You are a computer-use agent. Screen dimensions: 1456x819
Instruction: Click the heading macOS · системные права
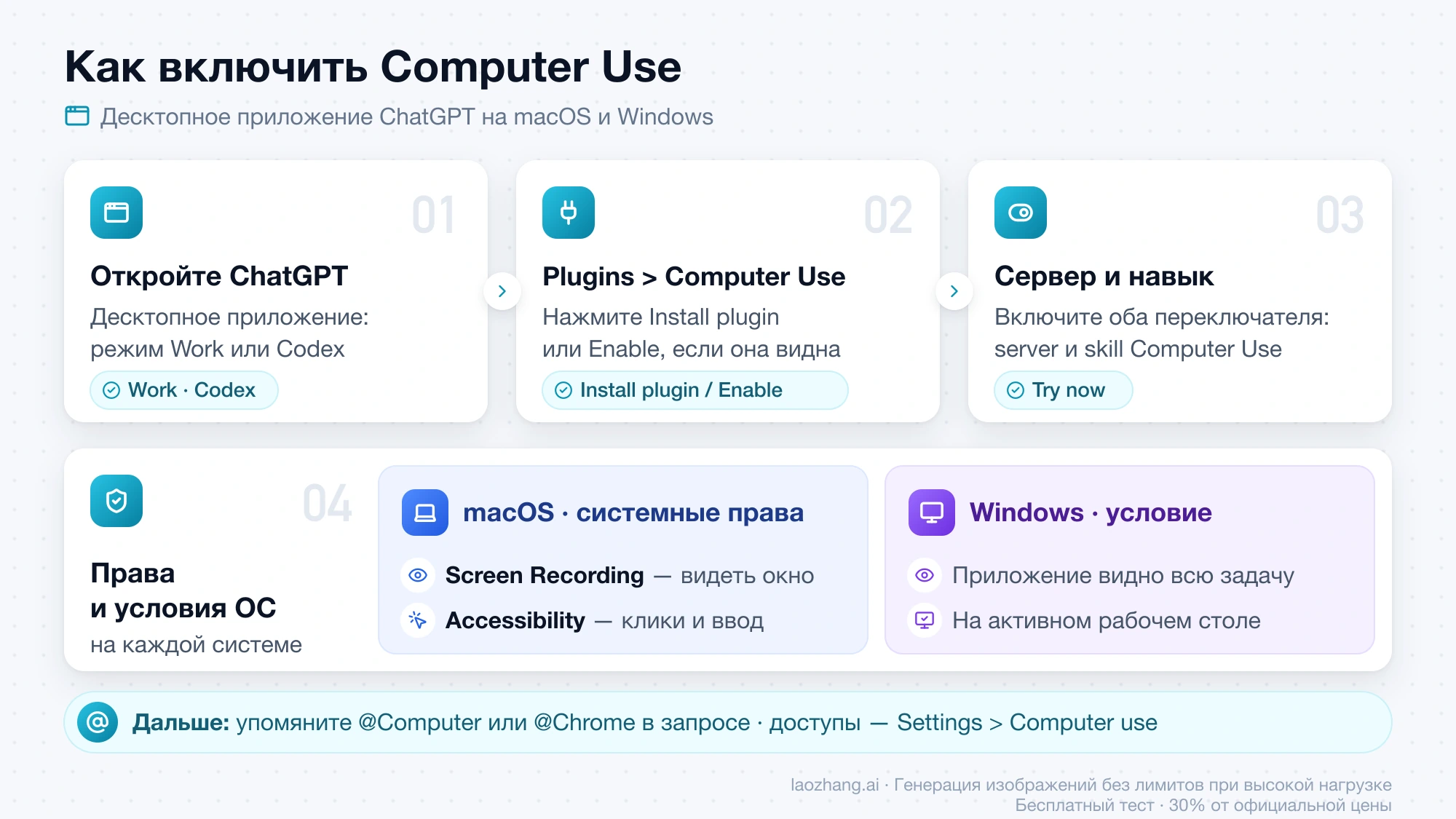(x=633, y=513)
